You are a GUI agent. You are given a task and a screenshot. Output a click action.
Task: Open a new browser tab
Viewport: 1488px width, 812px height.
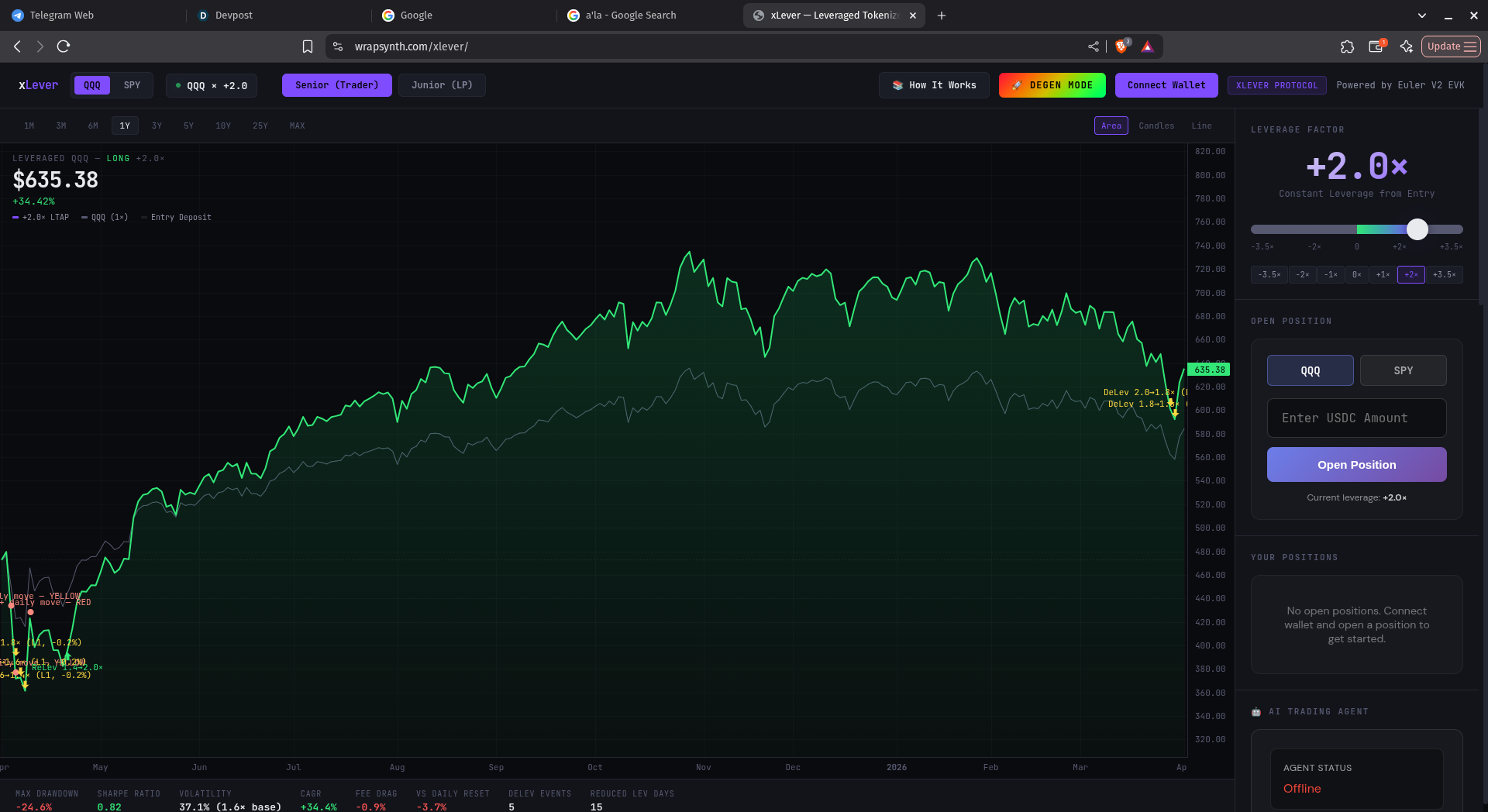(942, 15)
